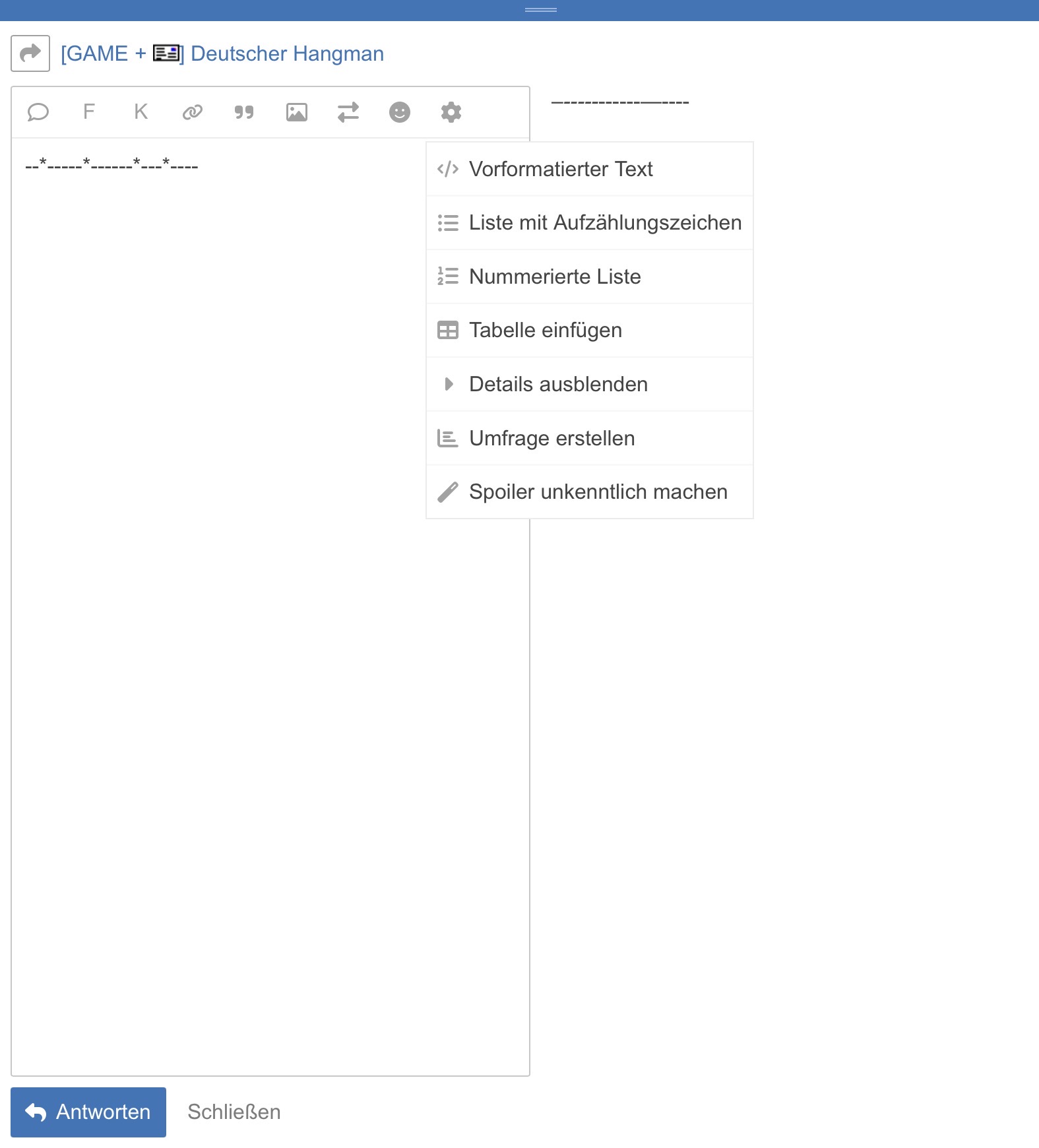Viewport: 1039px width, 1148px height.
Task: Choose Liste mit Aufzählungszeichen option
Action: pos(604,223)
